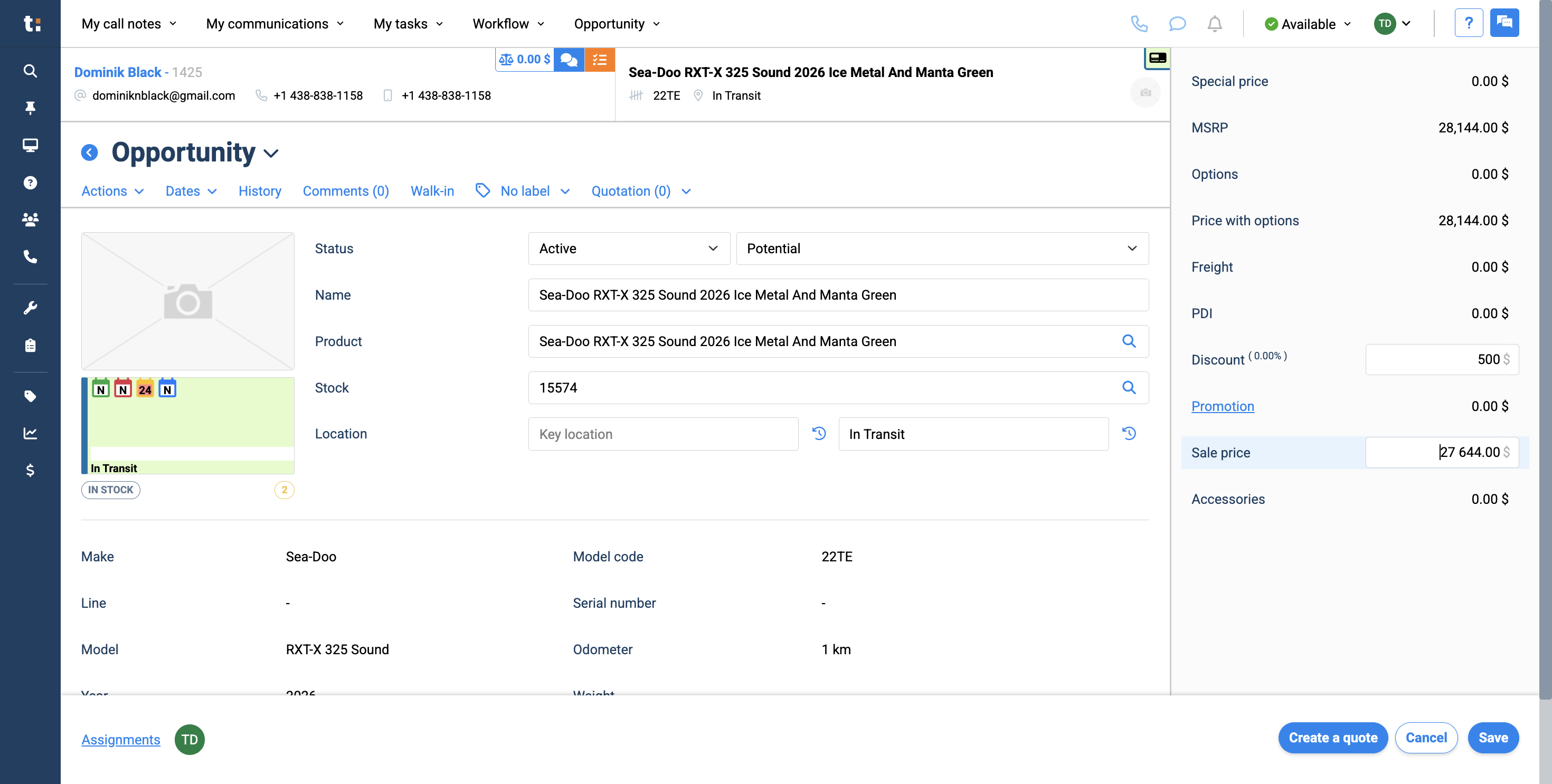This screenshot has width=1552, height=784.
Task: Click the dollar sign sidebar icon
Action: click(30, 470)
